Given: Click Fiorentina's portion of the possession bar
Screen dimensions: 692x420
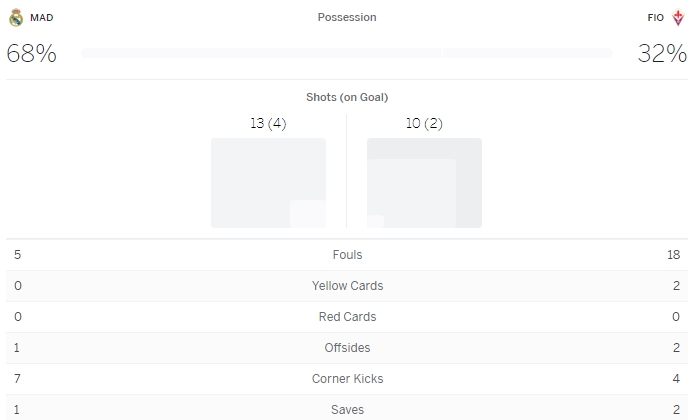Looking at the screenshot, I should [x=527, y=53].
